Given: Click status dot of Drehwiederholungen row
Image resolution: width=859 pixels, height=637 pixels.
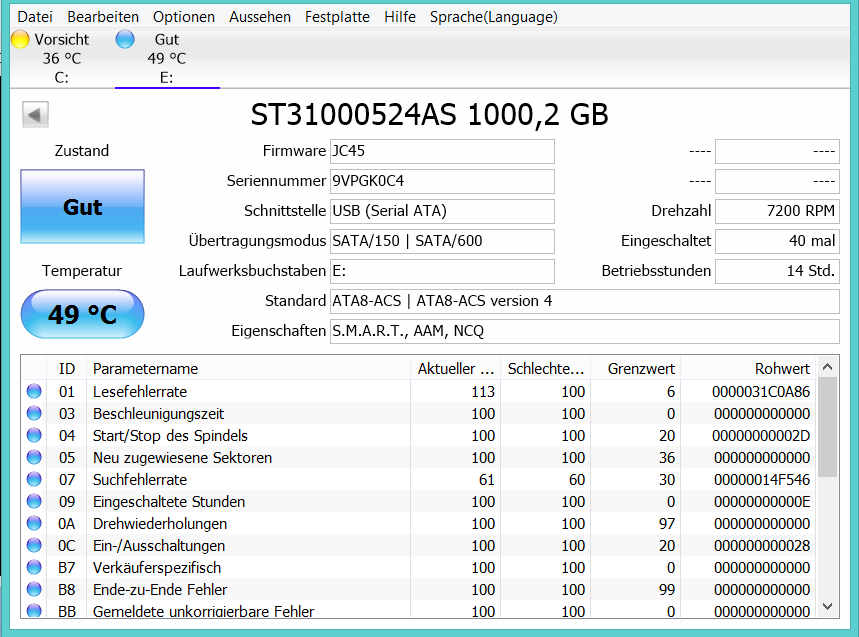Looking at the screenshot, I should click(x=34, y=523).
